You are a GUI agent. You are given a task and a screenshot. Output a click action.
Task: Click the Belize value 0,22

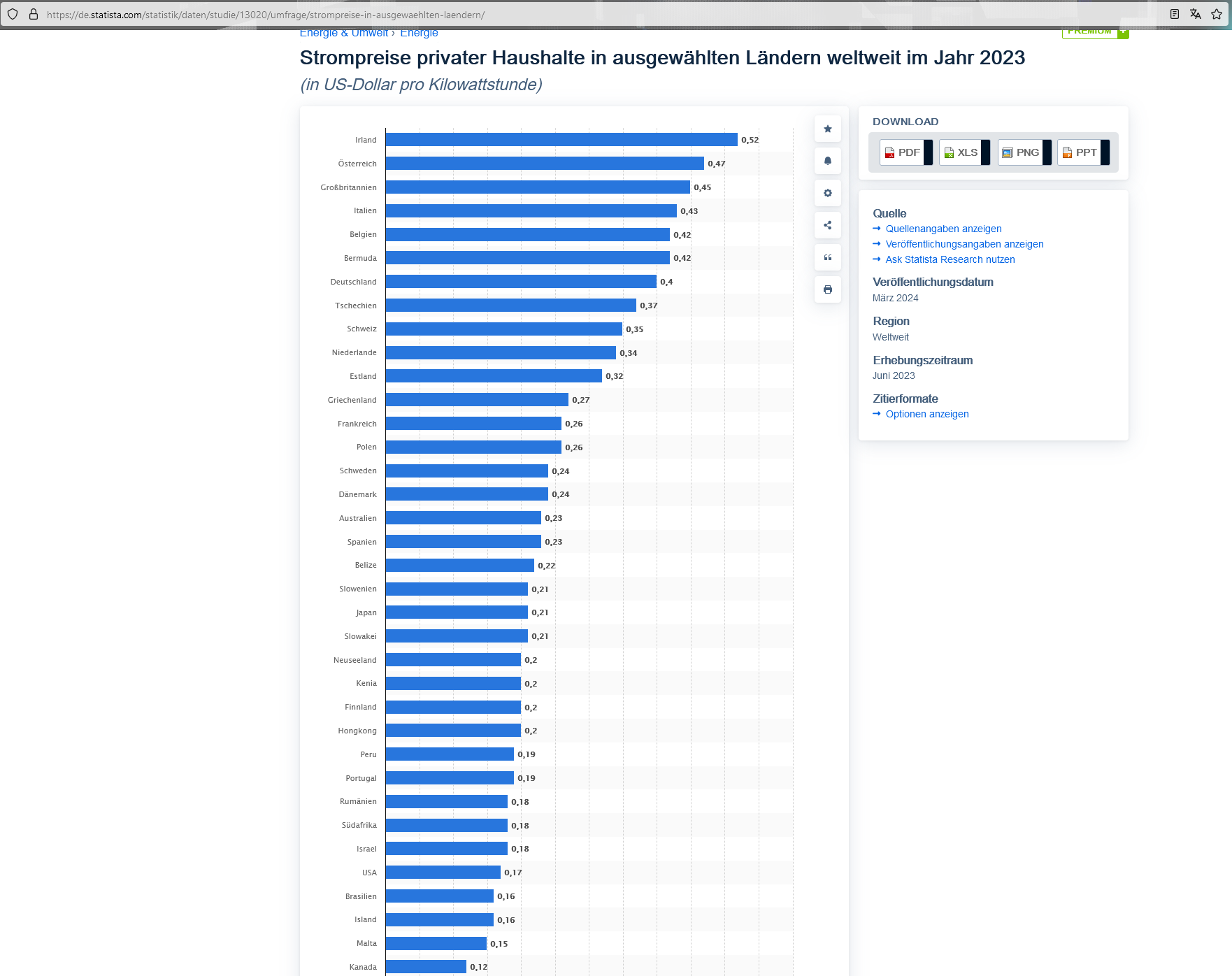tap(547, 566)
